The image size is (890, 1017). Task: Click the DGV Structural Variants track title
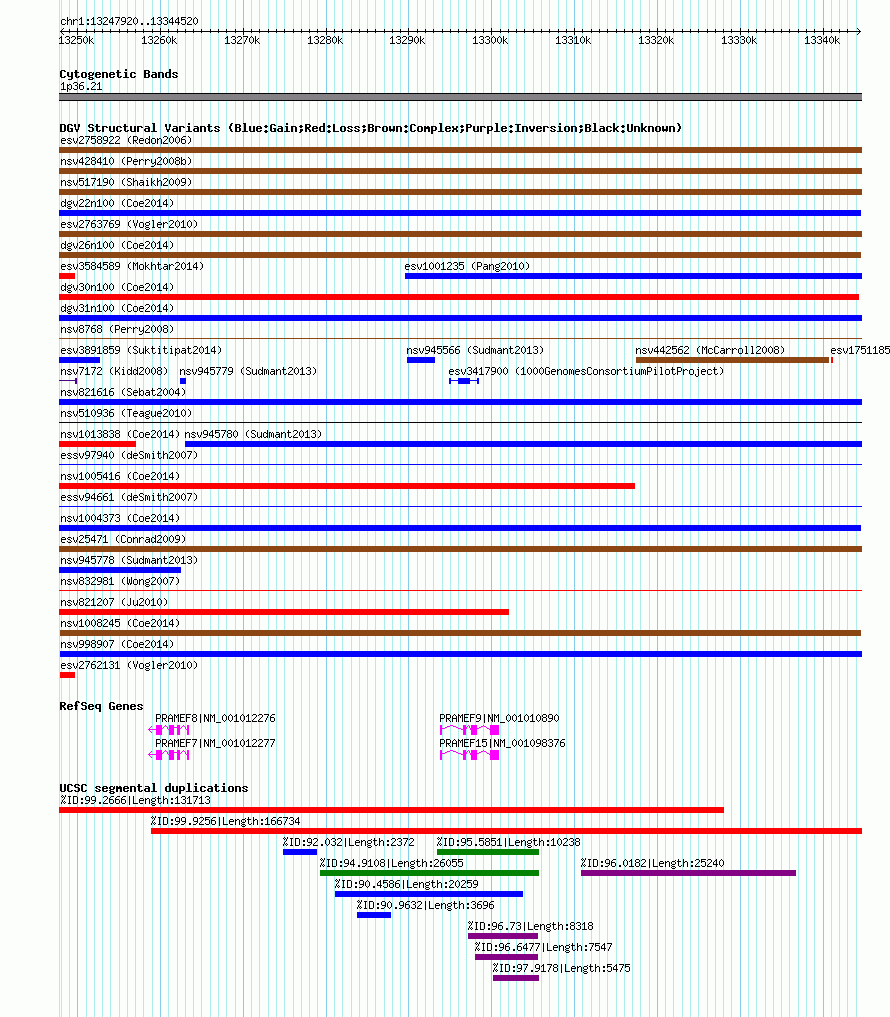coord(370,128)
